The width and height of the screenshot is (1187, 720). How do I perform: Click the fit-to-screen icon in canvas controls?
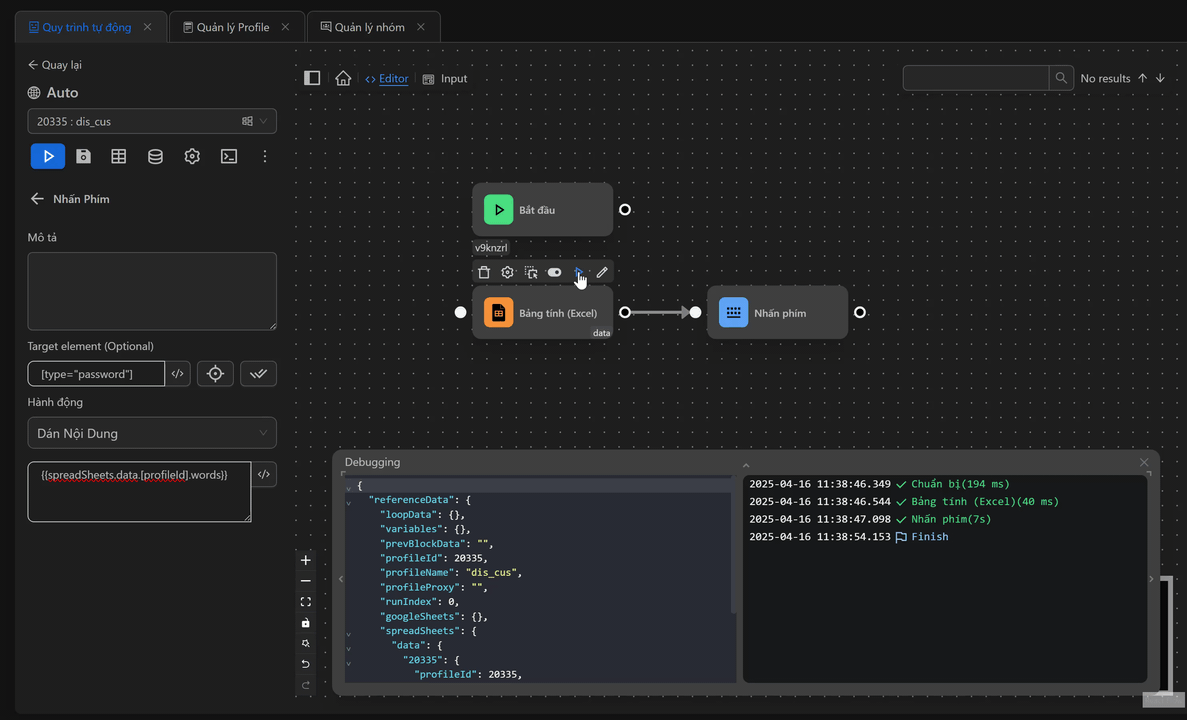coord(306,602)
